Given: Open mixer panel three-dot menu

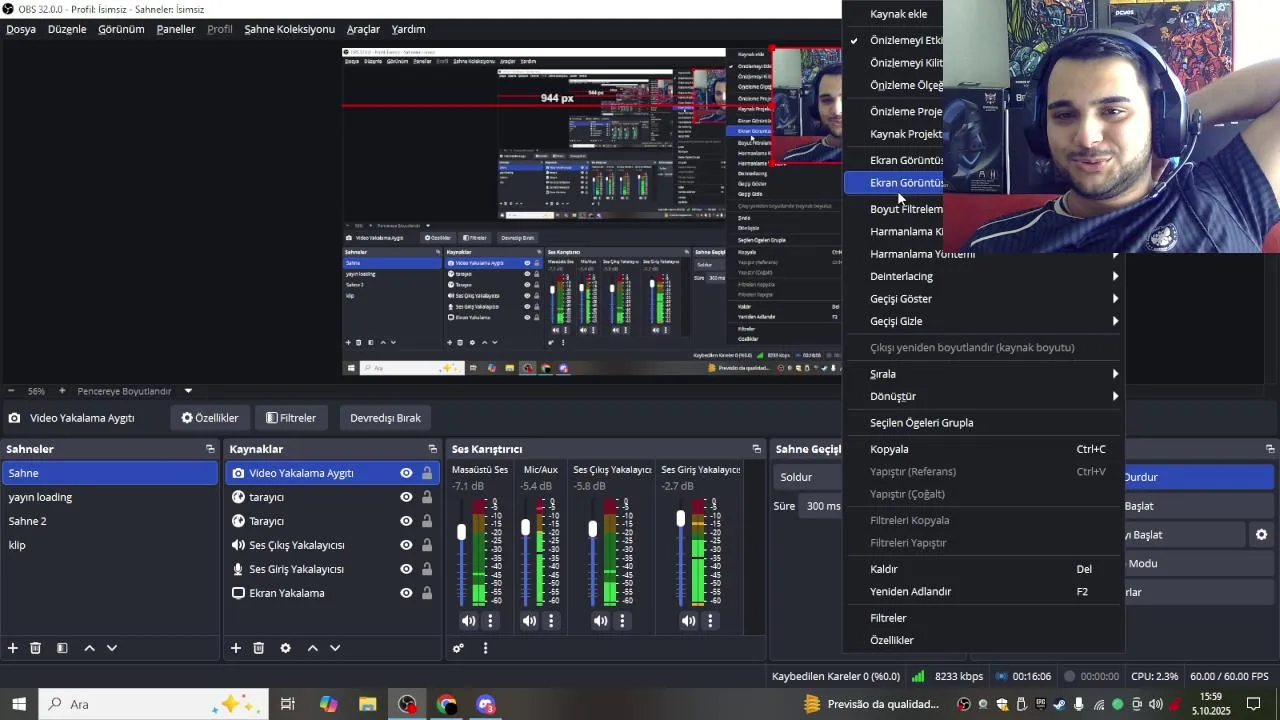Looking at the screenshot, I should [486, 648].
